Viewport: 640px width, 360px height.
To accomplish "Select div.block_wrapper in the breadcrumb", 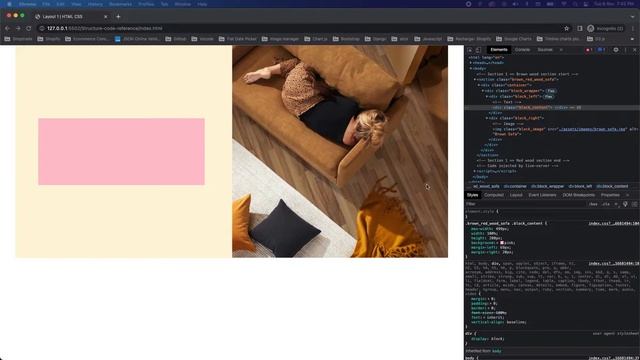I will (x=547, y=186).
